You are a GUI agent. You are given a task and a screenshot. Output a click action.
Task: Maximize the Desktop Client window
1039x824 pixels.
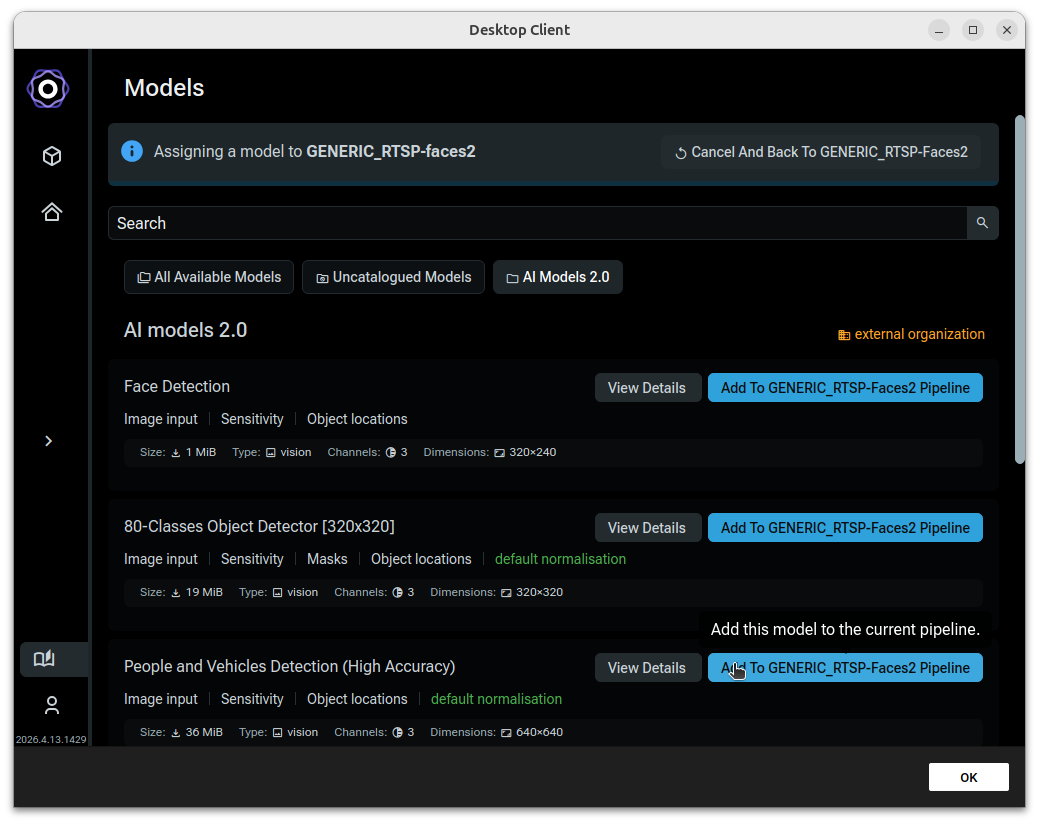[973, 30]
